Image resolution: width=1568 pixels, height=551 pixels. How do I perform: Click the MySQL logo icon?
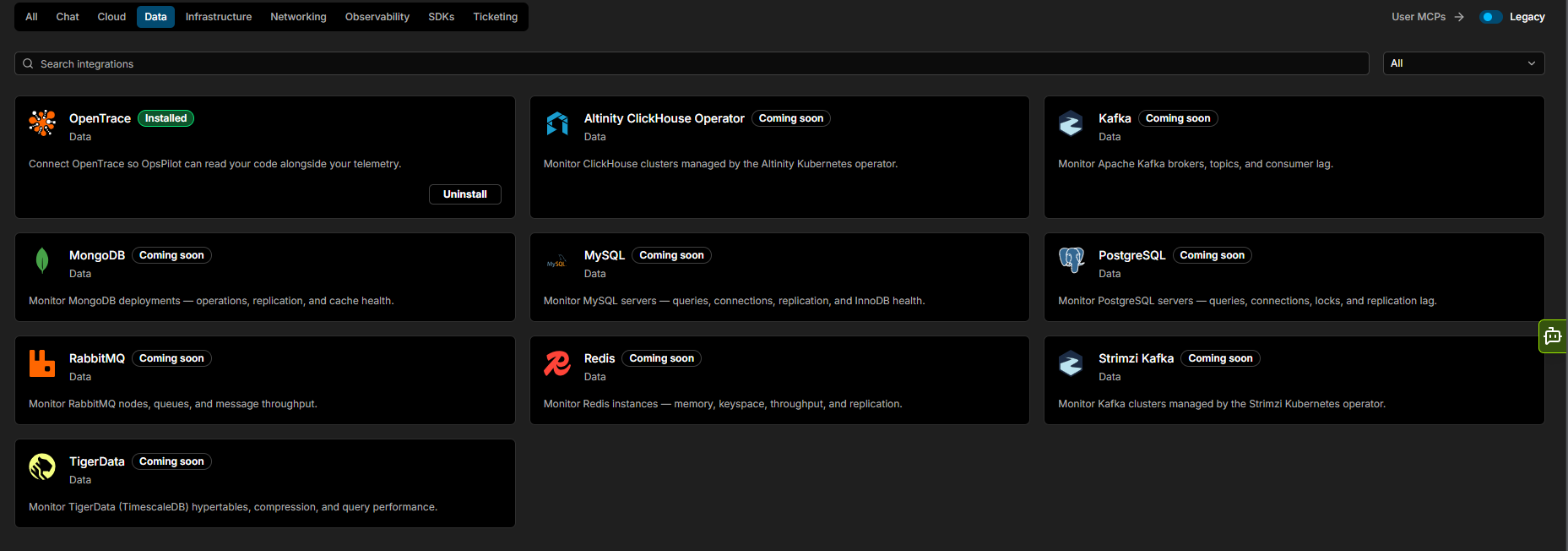557,263
